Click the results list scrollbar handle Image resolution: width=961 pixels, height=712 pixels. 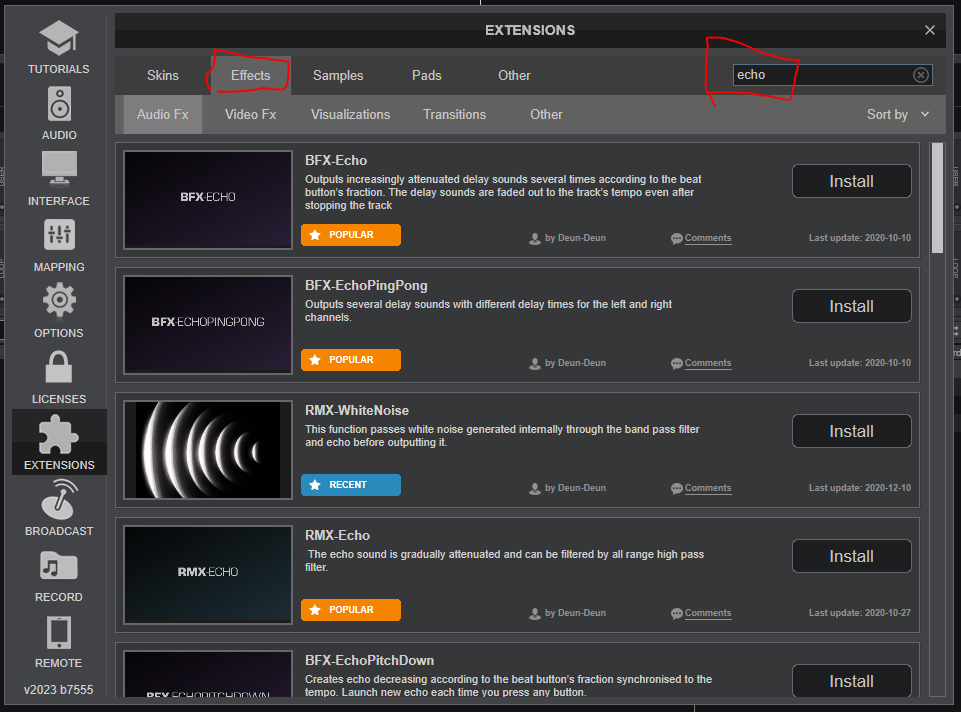pos(937,198)
